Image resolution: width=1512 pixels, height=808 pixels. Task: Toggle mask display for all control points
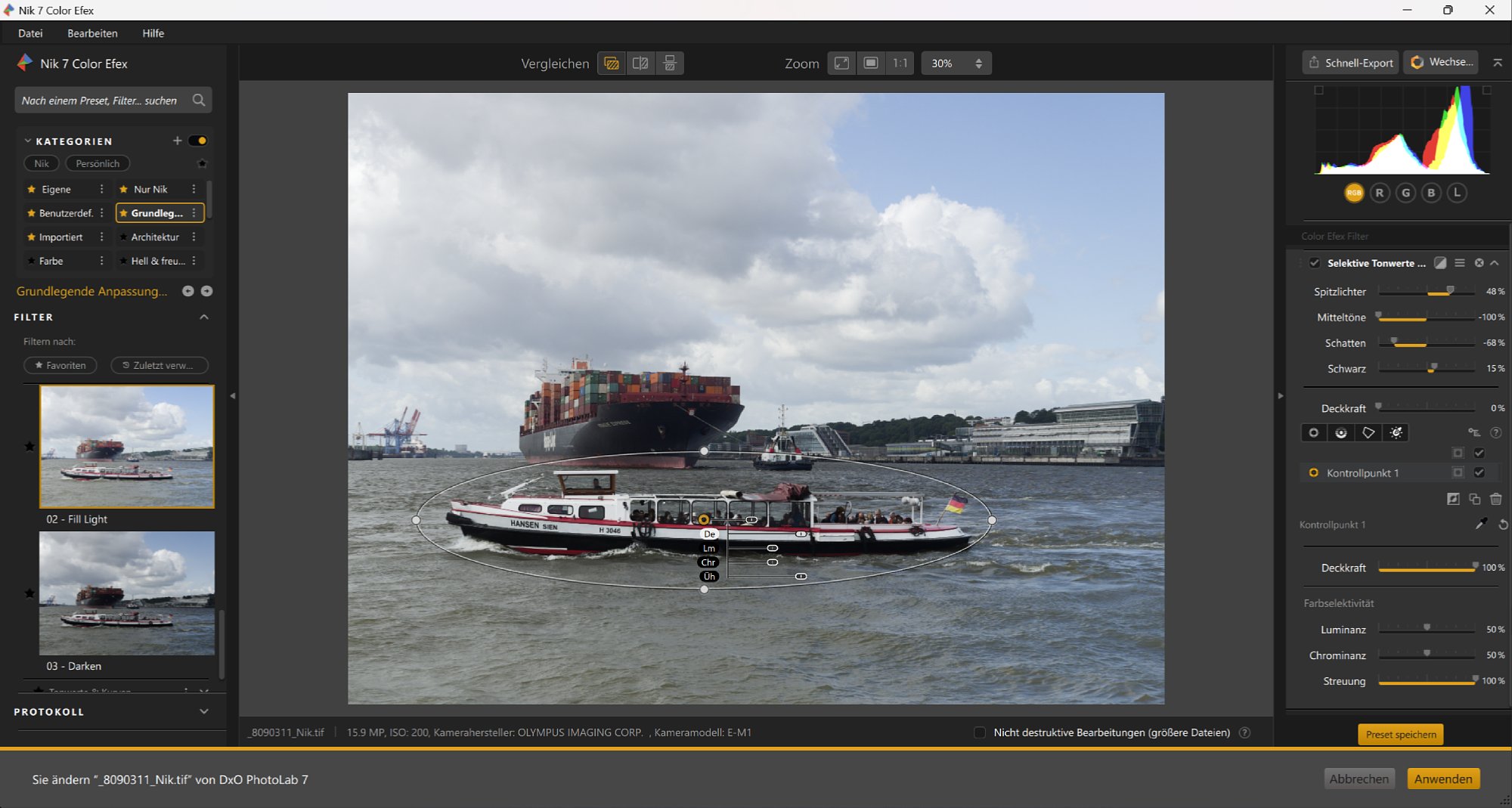point(1458,453)
